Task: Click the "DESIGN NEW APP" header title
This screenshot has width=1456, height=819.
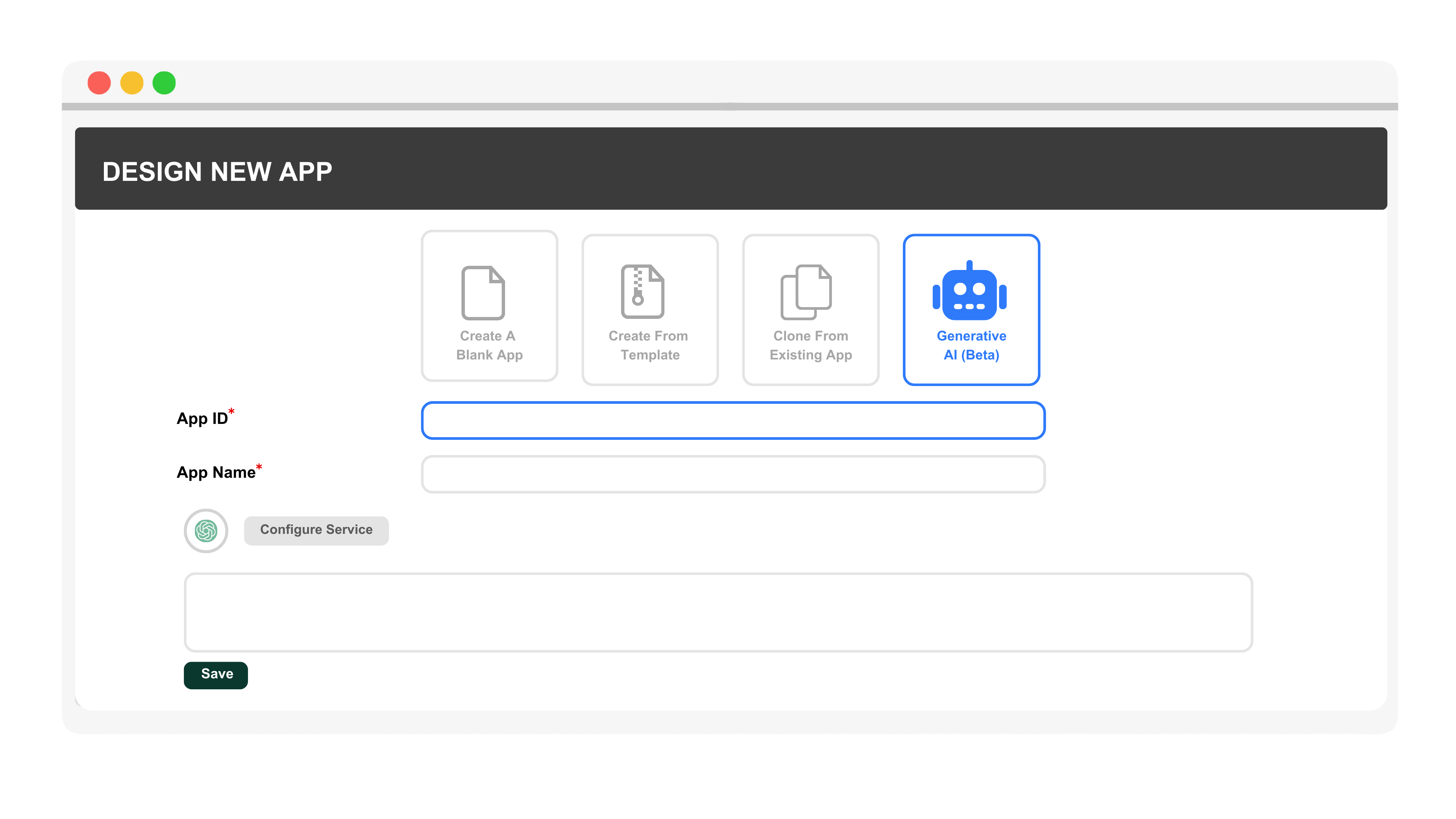Action: [x=217, y=171]
